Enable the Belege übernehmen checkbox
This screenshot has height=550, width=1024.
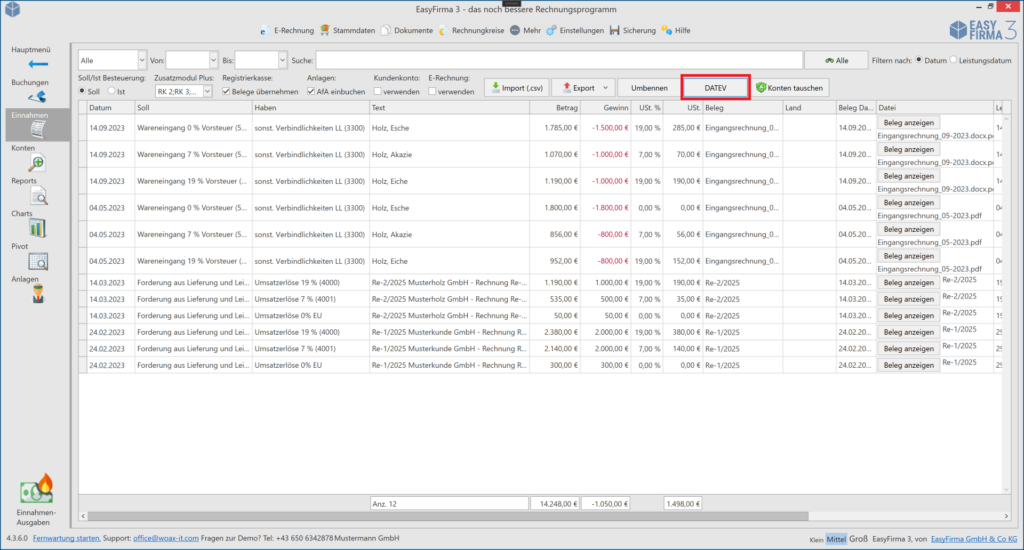[x=226, y=91]
